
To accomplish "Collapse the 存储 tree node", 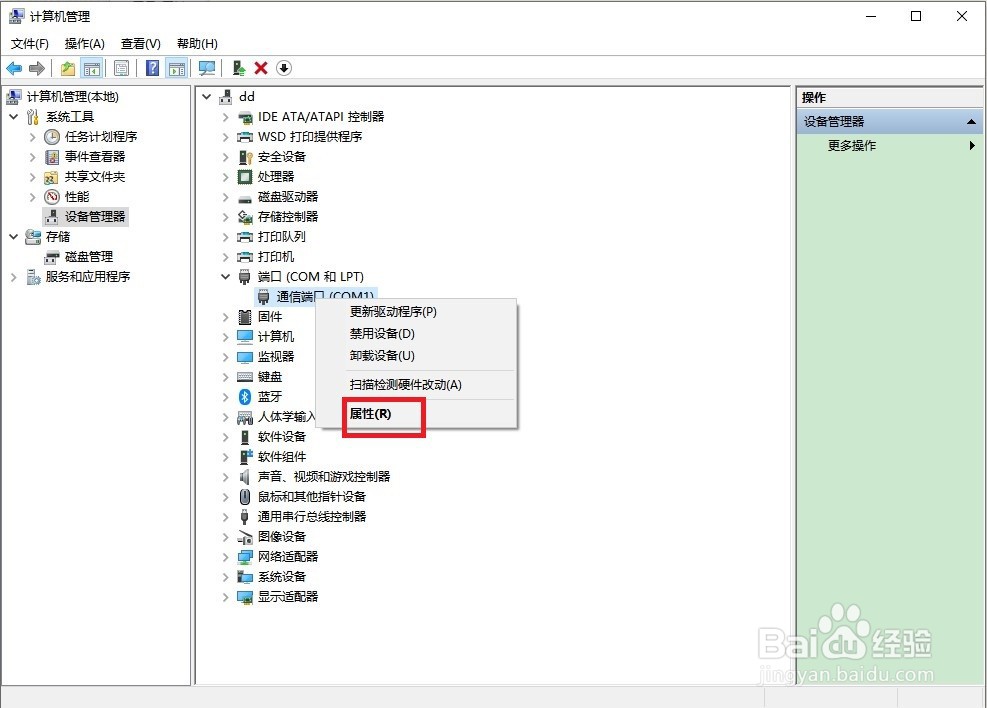I will click(14, 237).
